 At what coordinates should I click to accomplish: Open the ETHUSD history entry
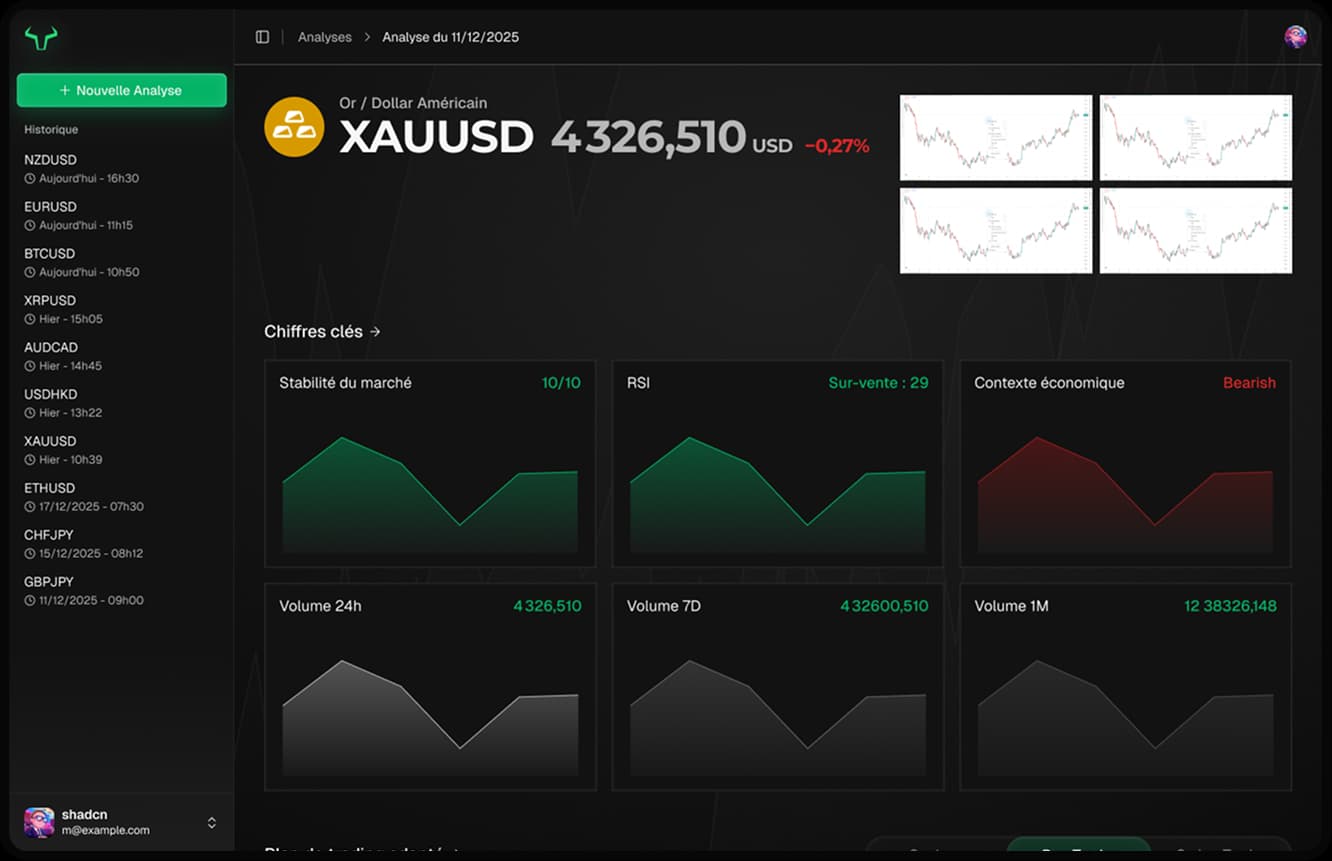click(50, 488)
